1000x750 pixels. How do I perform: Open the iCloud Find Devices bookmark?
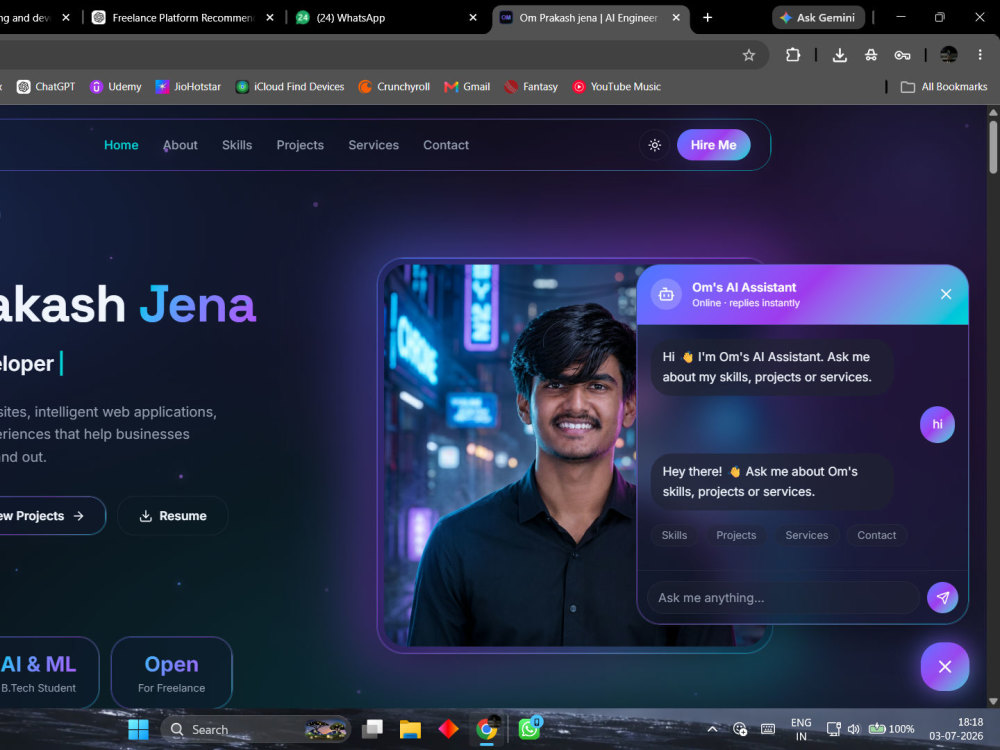tap(290, 87)
